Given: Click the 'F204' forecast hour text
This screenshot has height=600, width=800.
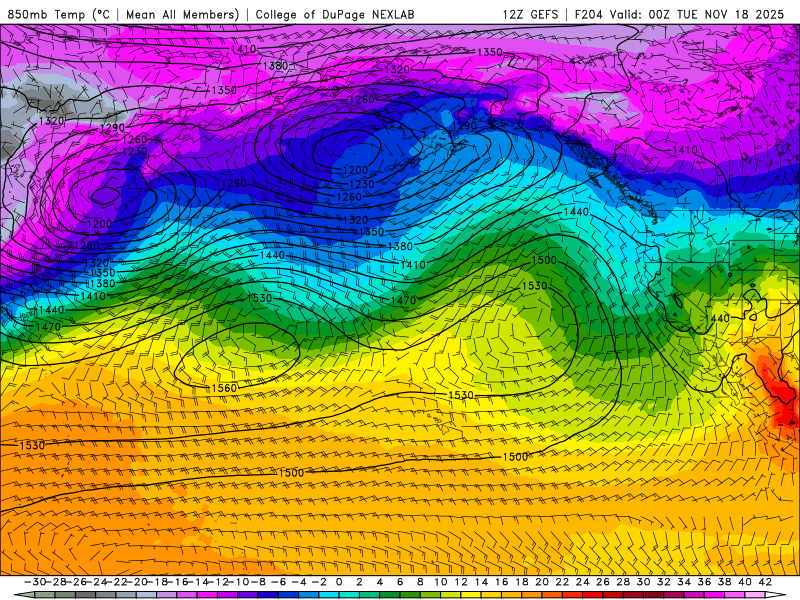Looking at the screenshot, I should pos(588,14).
